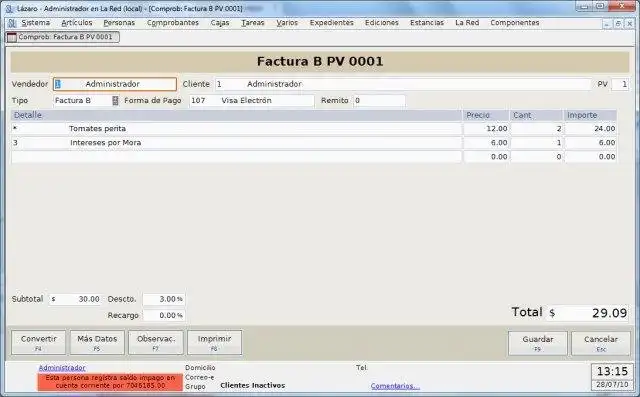Viewport: 640px width, 397px height.
Task: Click the quantity 1 for Intereses por Mora
Action: pos(536,143)
